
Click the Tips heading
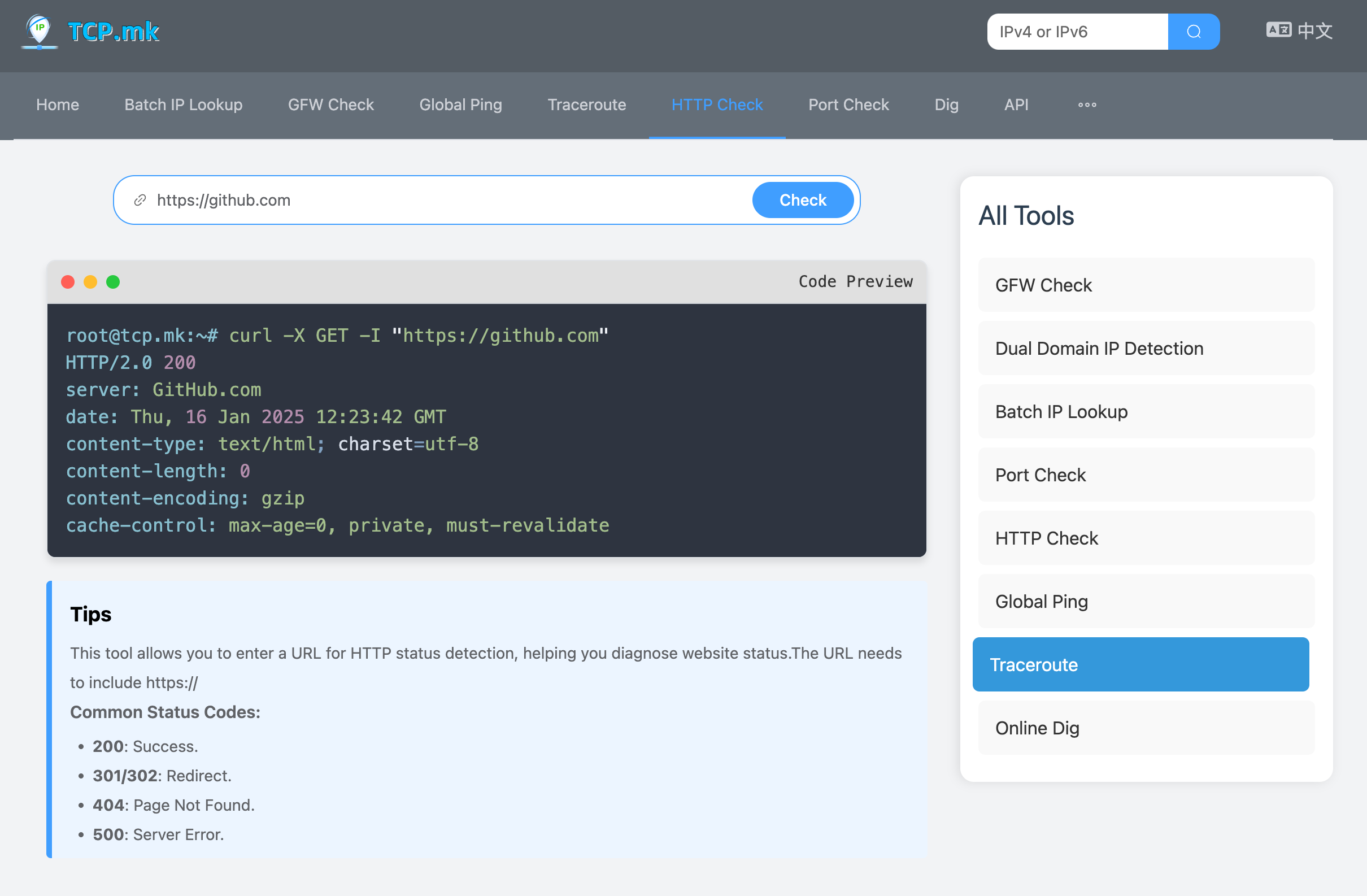(x=91, y=614)
